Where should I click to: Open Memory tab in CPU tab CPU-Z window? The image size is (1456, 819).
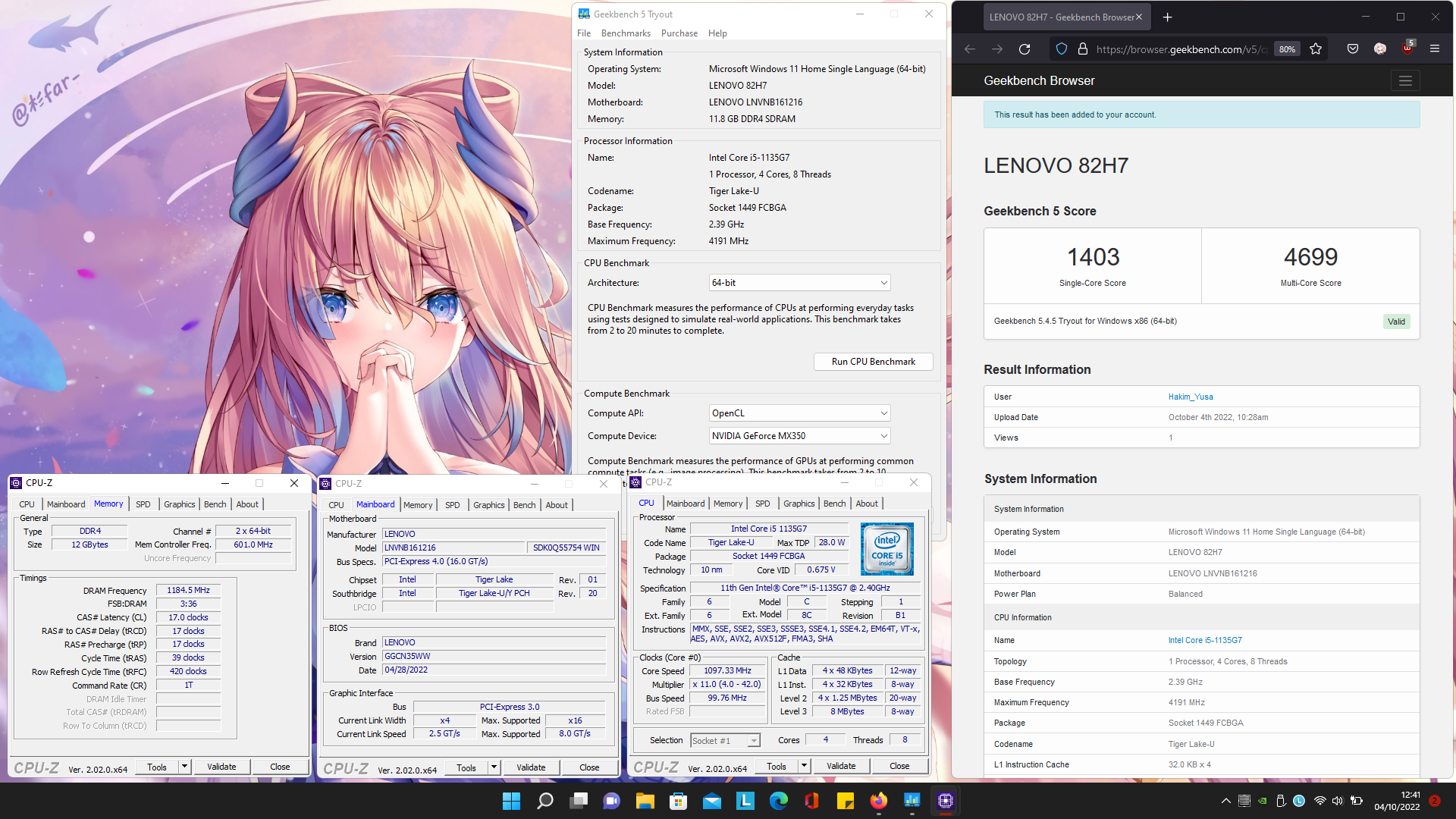coord(728,504)
